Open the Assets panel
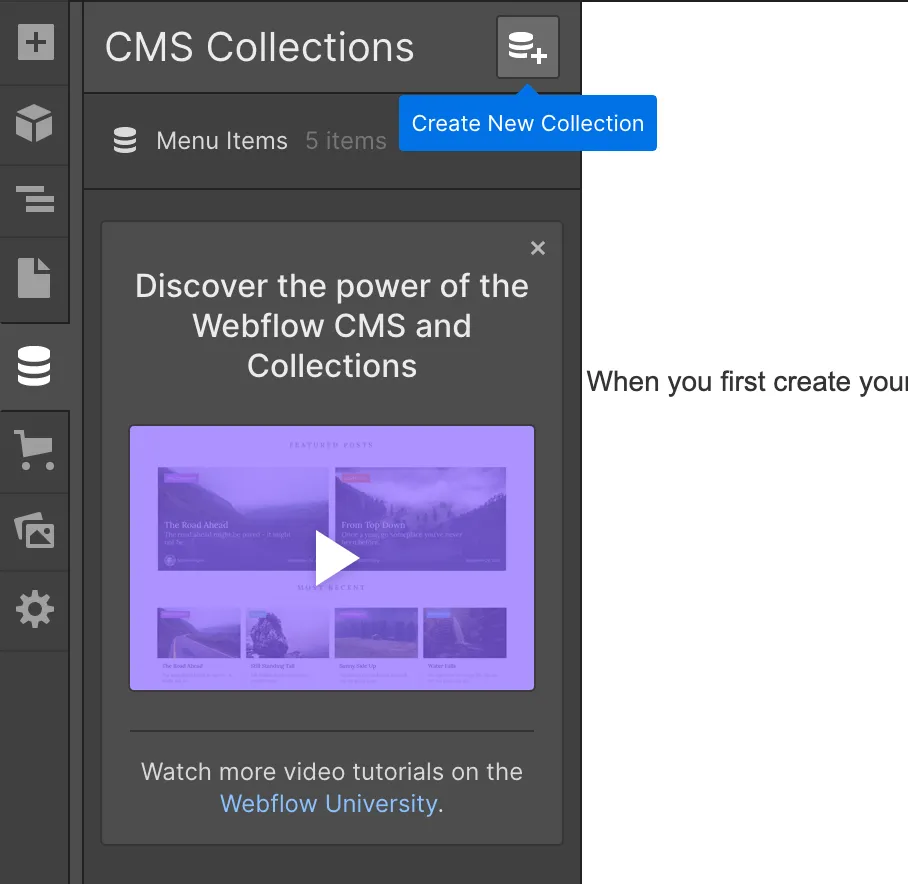 pos(34,530)
